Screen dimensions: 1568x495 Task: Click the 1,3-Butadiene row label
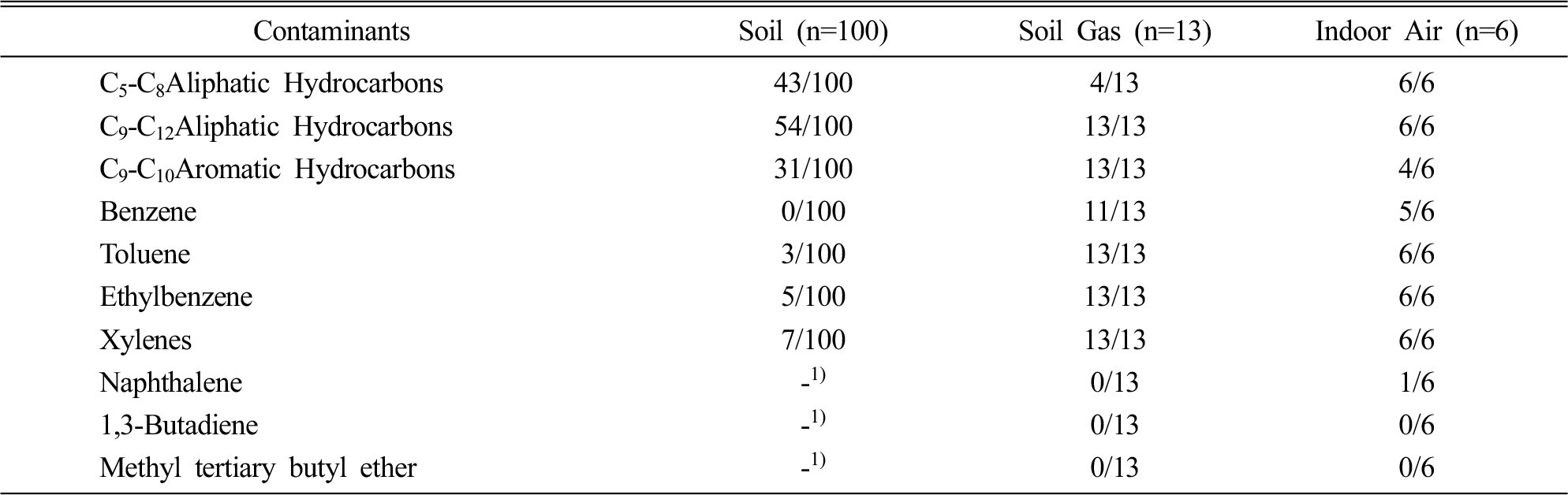click(x=179, y=426)
